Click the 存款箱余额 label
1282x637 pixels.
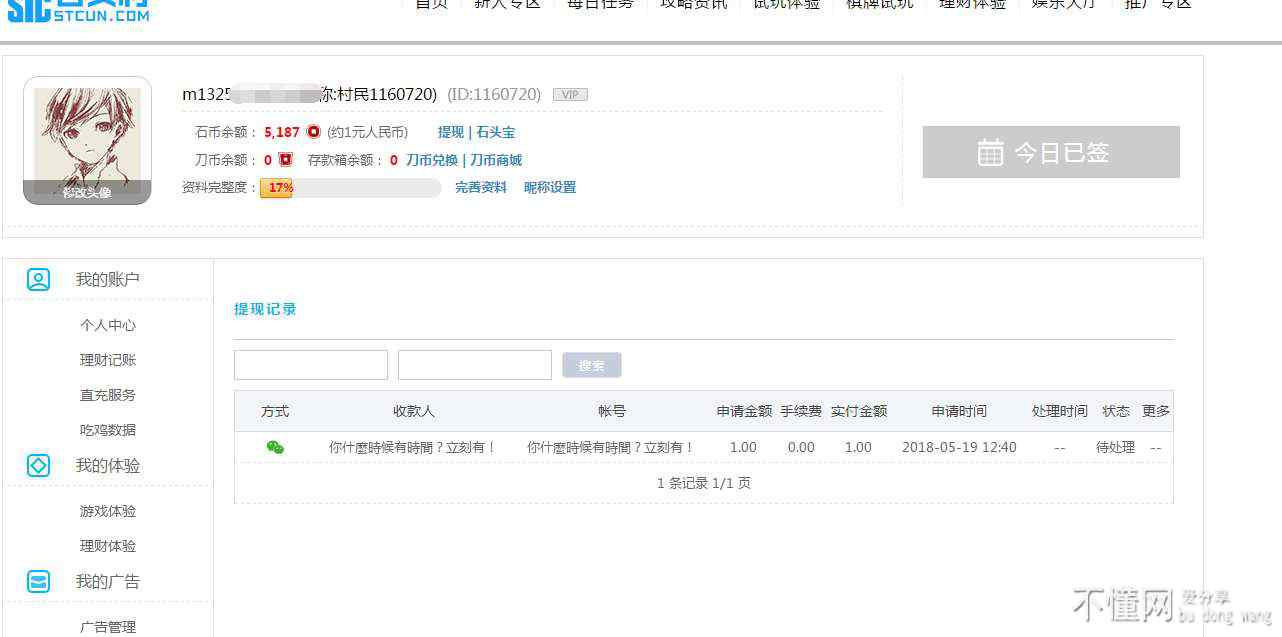pyautogui.click(x=344, y=160)
